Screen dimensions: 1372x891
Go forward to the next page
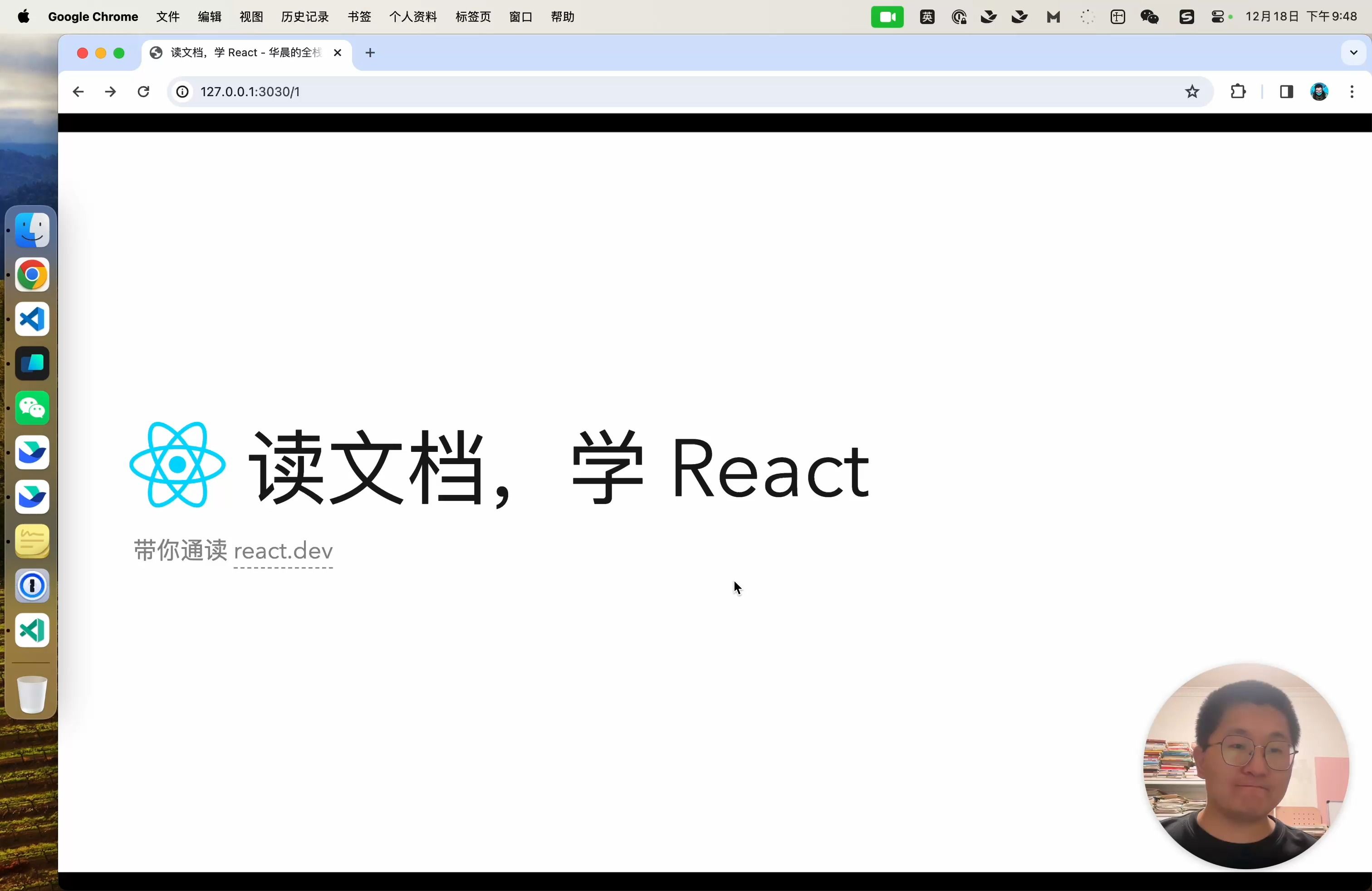(110, 92)
